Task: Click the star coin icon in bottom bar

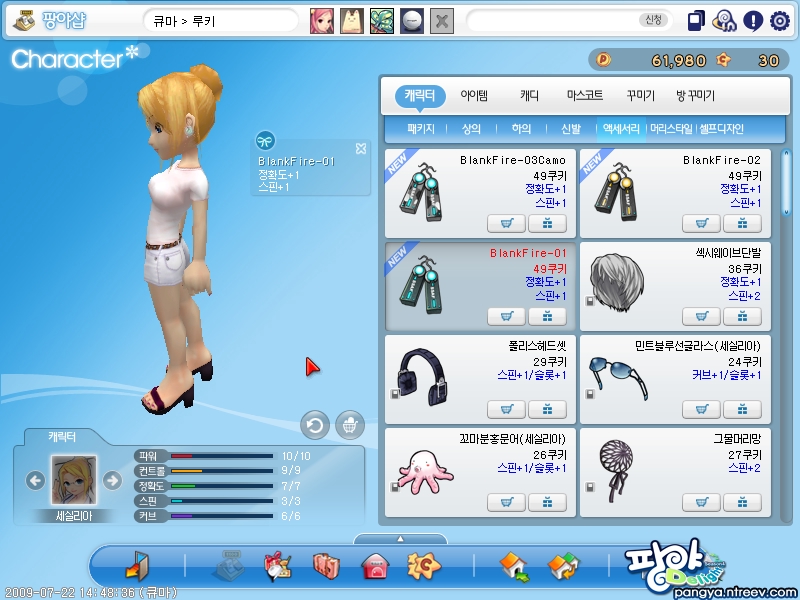Action: click(423, 565)
